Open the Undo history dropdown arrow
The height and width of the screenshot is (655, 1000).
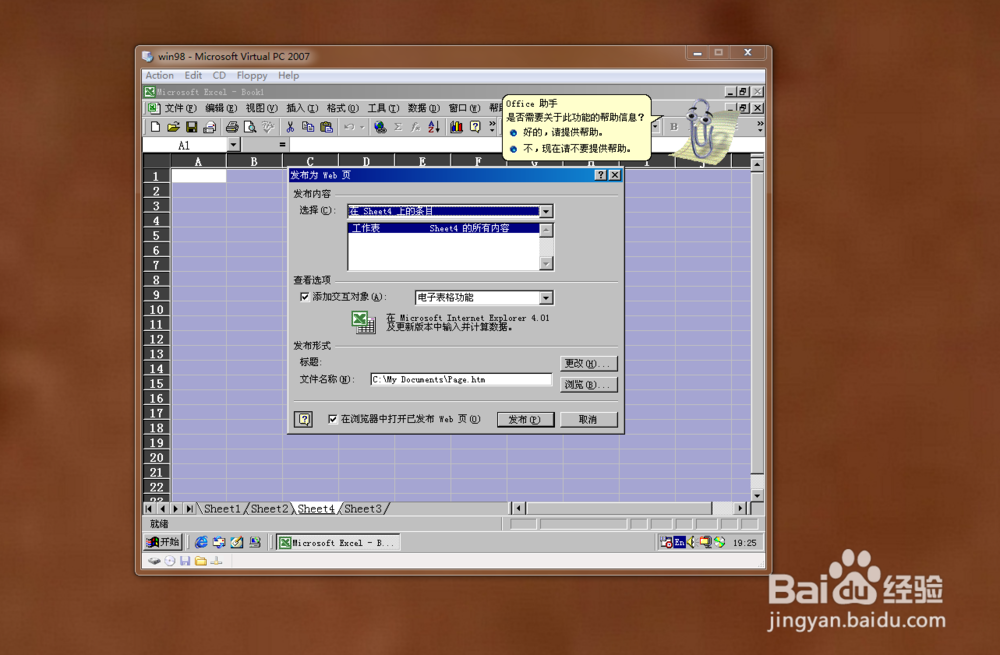coord(362,127)
